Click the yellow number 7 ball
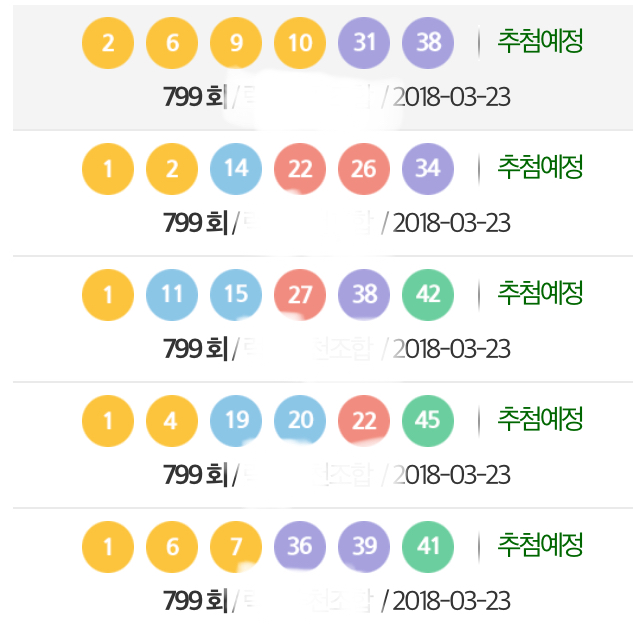633x624 pixels. pyautogui.click(x=236, y=546)
